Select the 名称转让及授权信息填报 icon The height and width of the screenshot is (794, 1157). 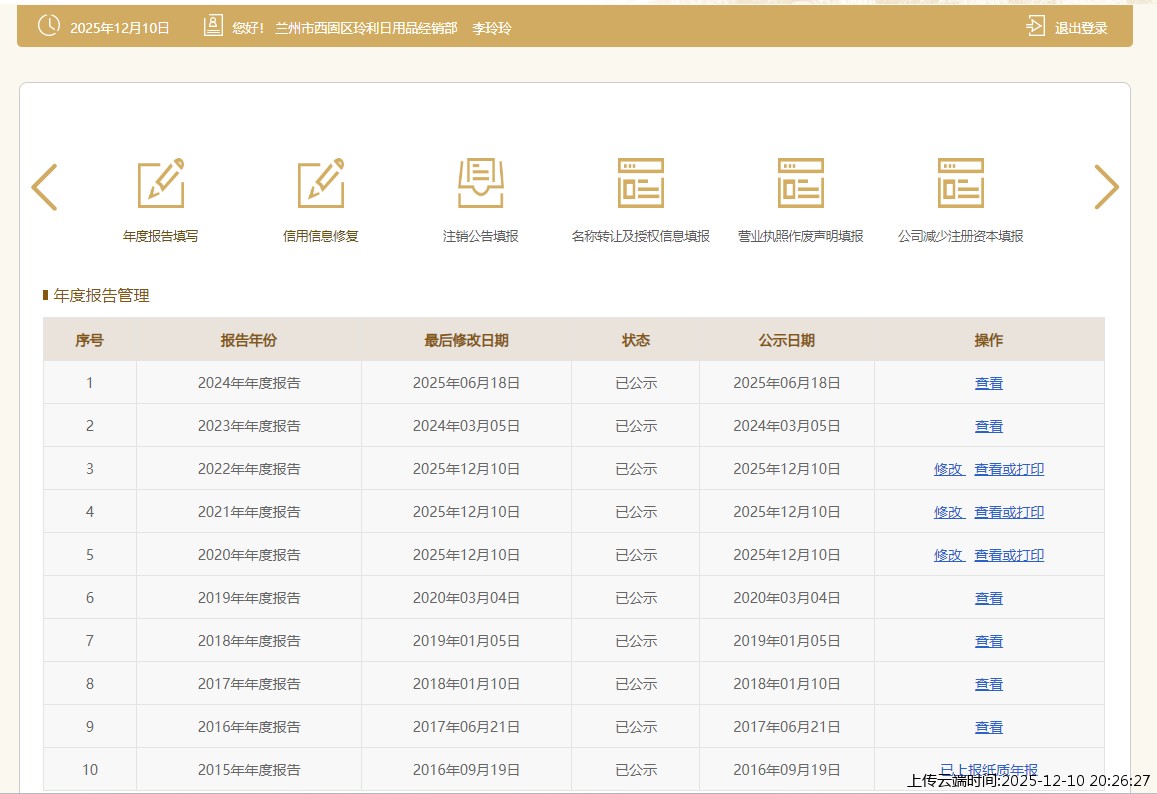(x=640, y=183)
